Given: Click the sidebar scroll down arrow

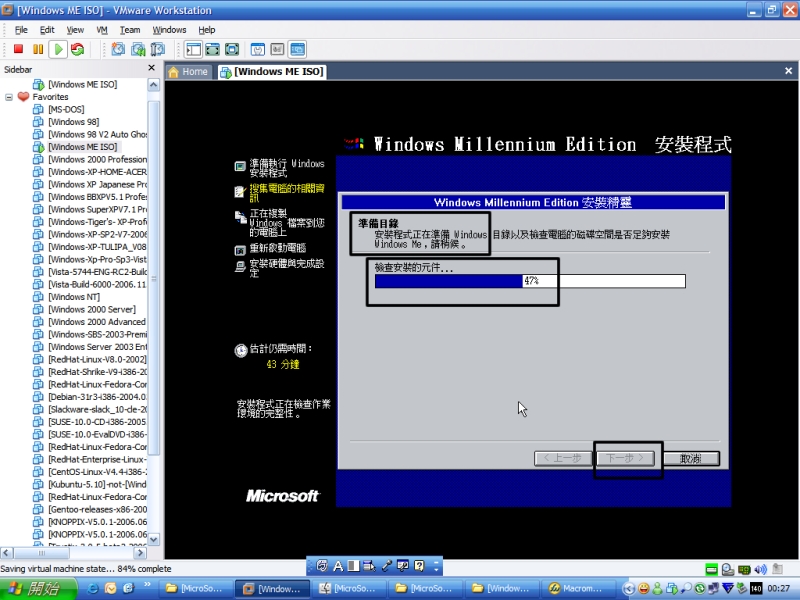Looking at the screenshot, I should click(154, 539).
